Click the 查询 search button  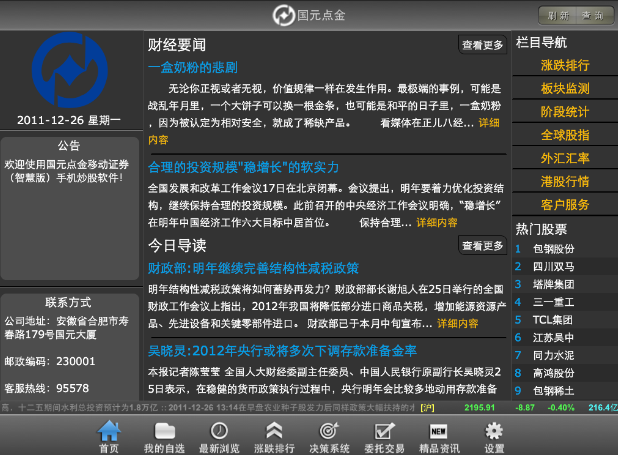pos(592,15)
